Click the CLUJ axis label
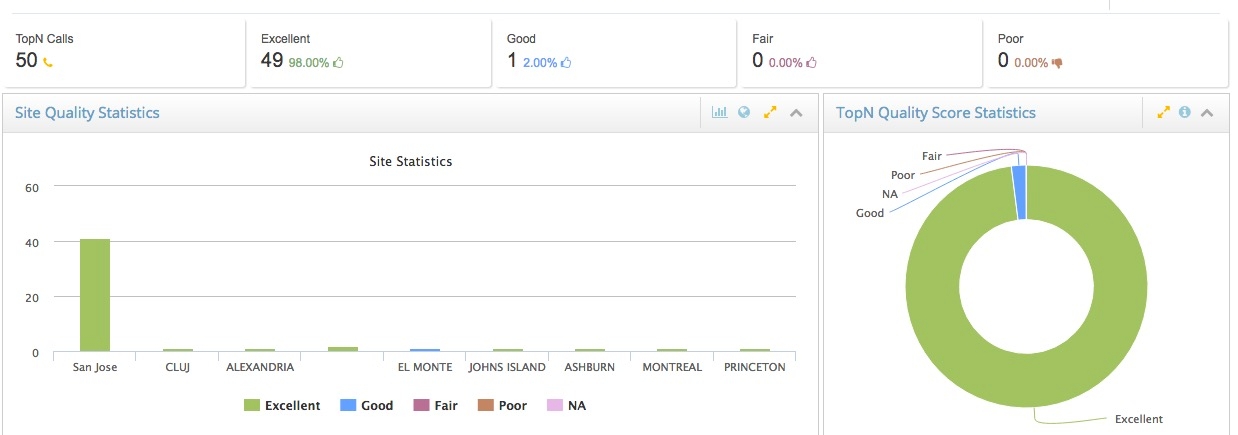 [x=177, y=367]
